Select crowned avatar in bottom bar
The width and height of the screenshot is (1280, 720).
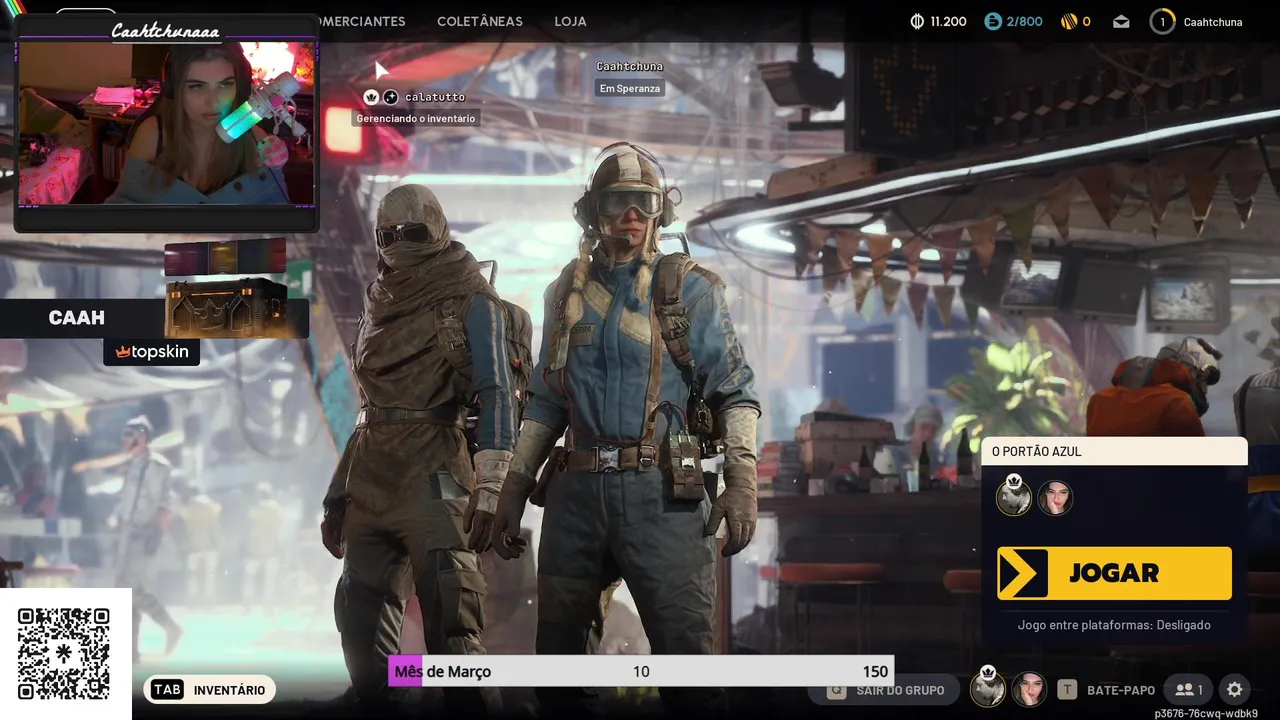[x=988, y=687]
